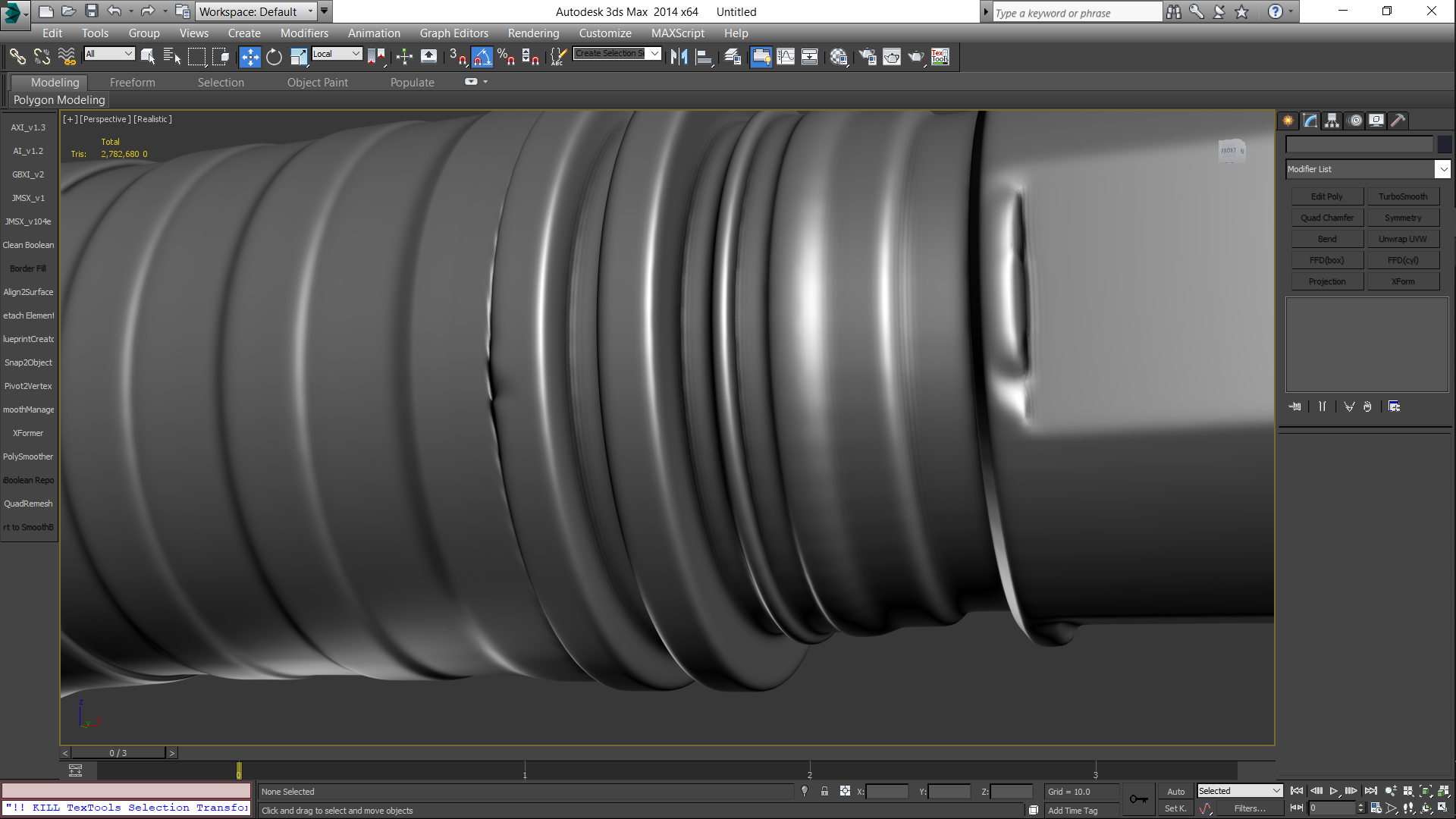1456x819 pixels.
Task: Open the Rendered Frame Window
Action: [892, 57]
